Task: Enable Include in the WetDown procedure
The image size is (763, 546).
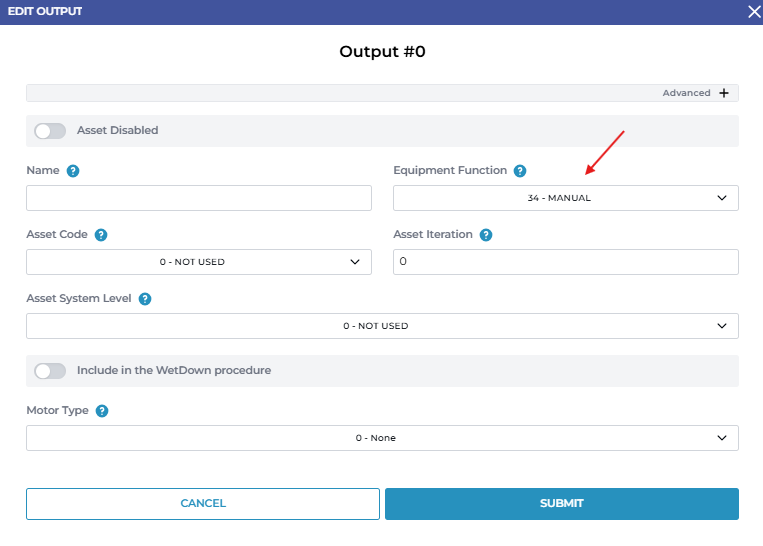Action: click(50, 371)
